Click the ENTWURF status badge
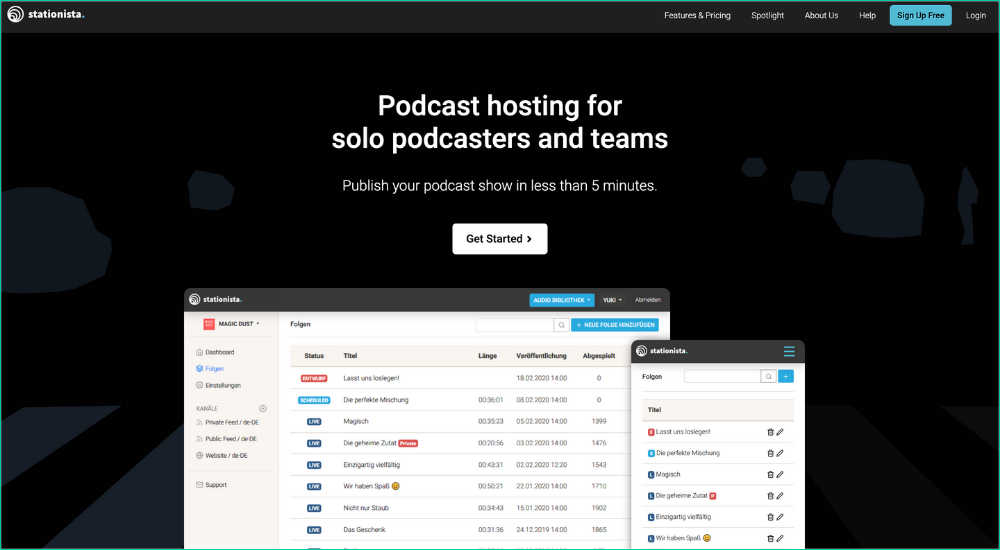The width and height of the screenshot is (1000, 550). pos(314,378)
